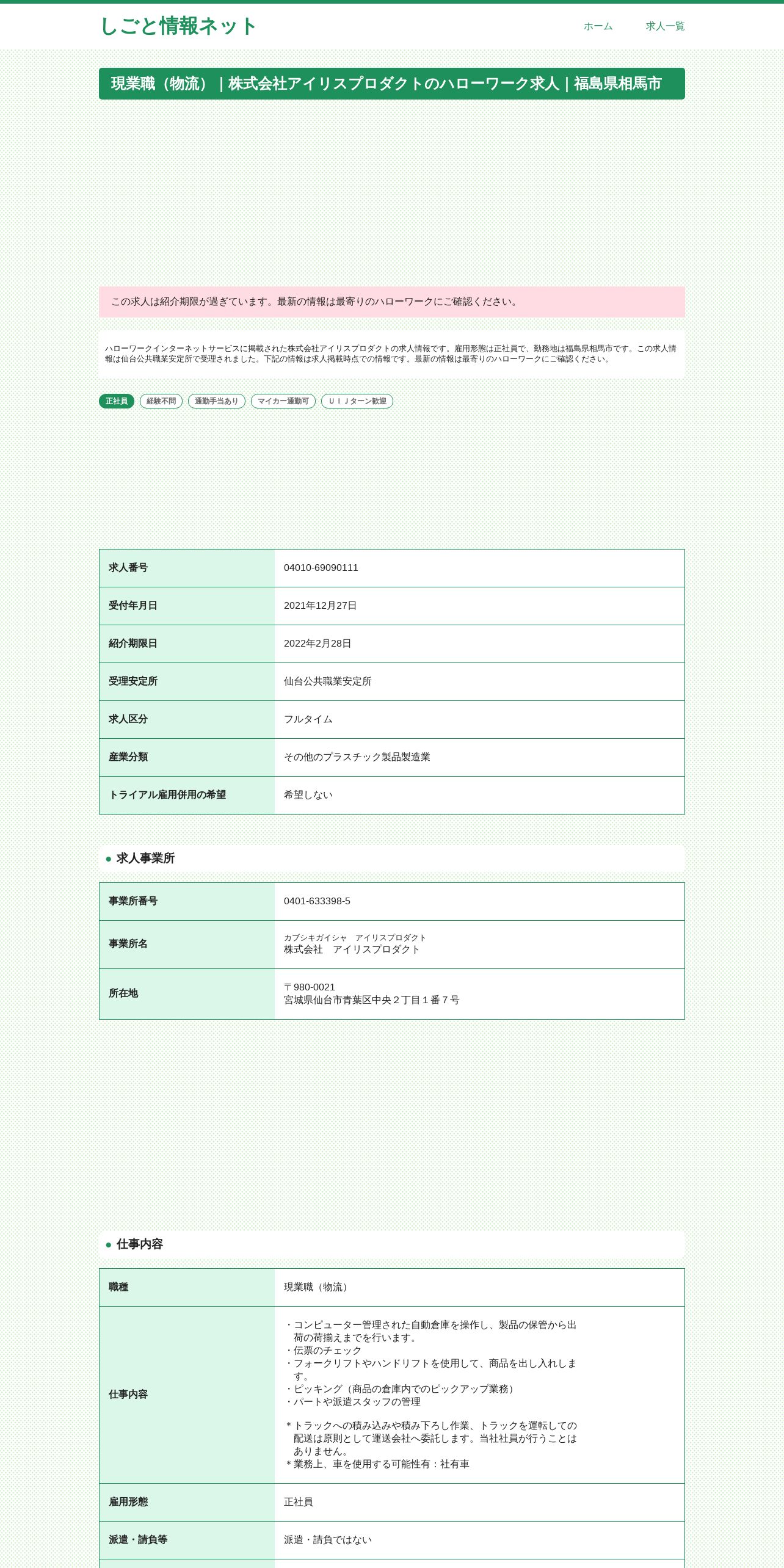The width and height of the screenshot is (784, 1568).
Task: Select the フルタイム value
Action: click(x=308, y=719)
